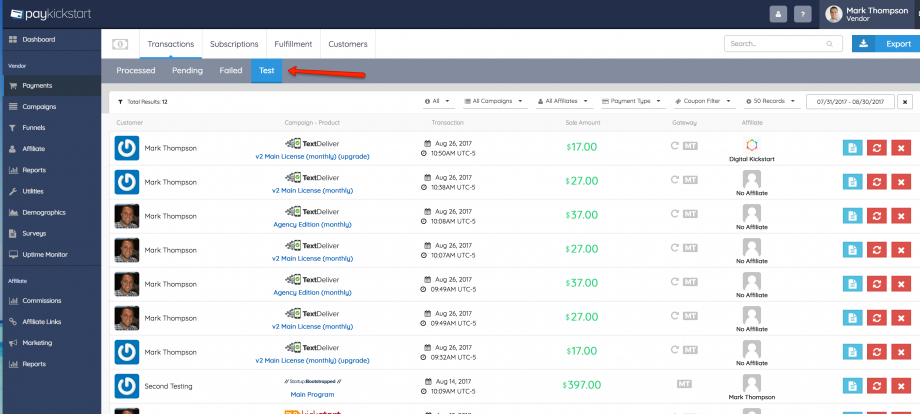Open the 50 Records dropdown
920x414 pixels.
773,101
